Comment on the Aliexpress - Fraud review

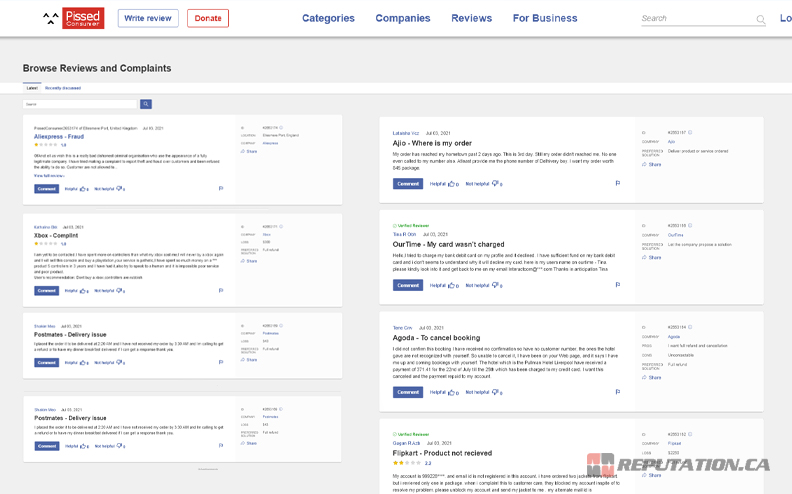coord(46,189)
